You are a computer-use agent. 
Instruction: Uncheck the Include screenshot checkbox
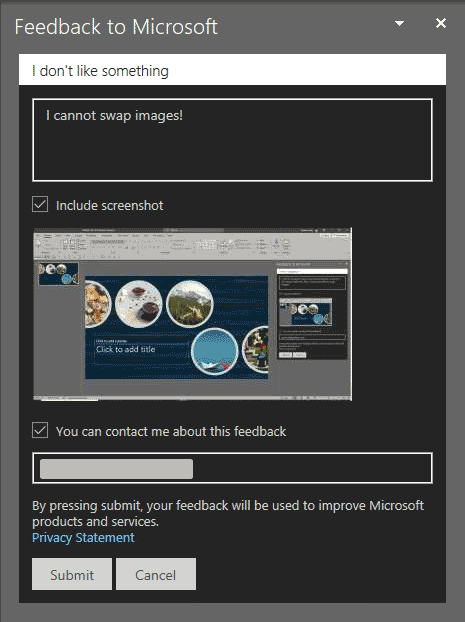[x=40, y=204]
